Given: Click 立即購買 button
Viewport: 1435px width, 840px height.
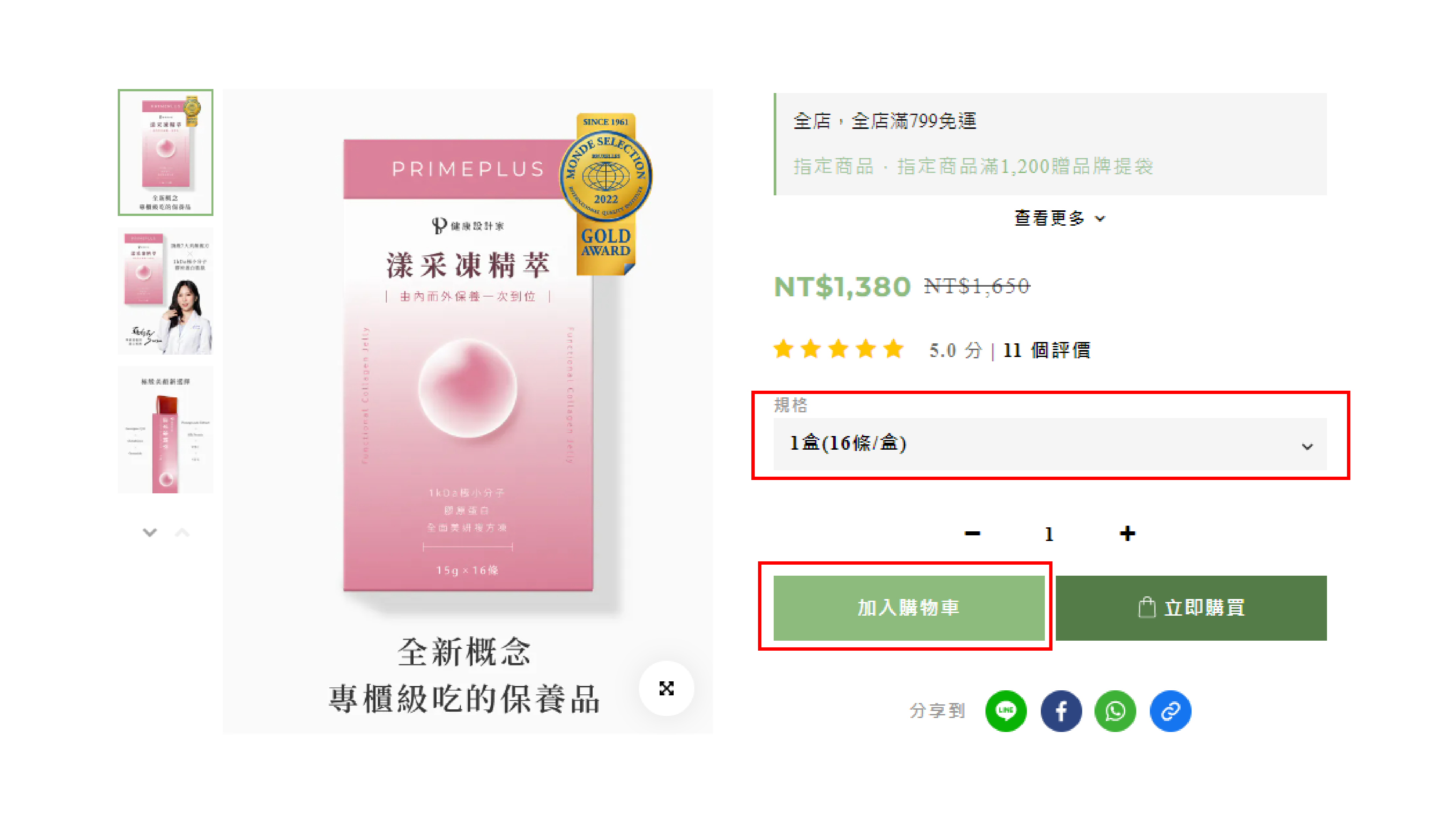Looking at the screenshot, I should (1191, 608).
